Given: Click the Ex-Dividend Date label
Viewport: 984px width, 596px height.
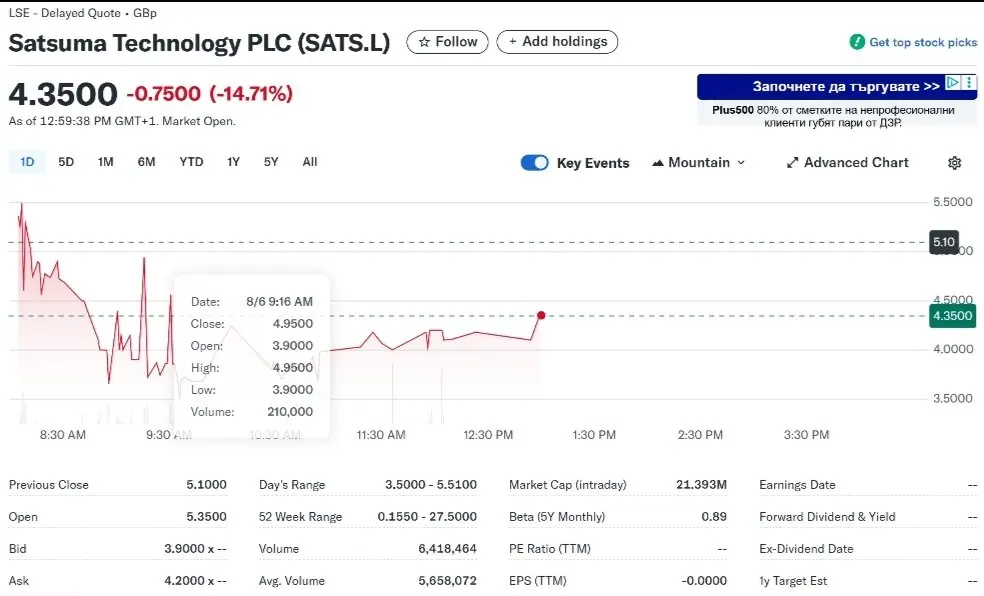Looking at the screenshot, I should coord(806,548).
